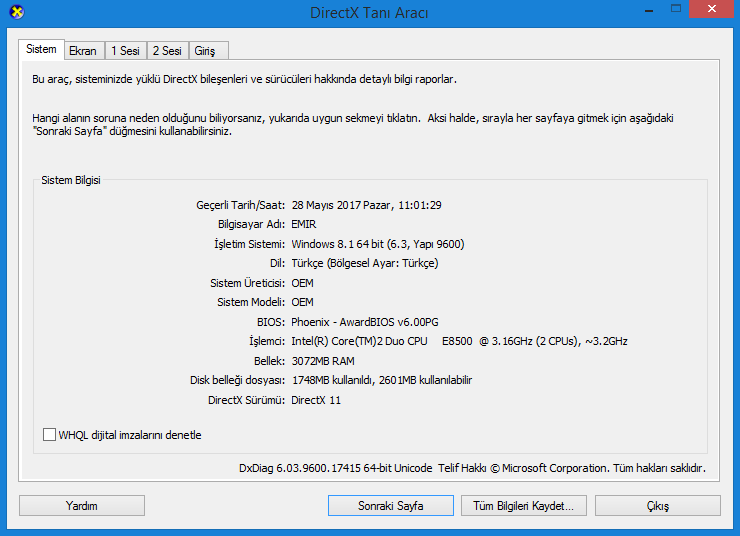Switch to the Ekran tab
This screenshot has height=536, width=740.
tap(83, 50)
